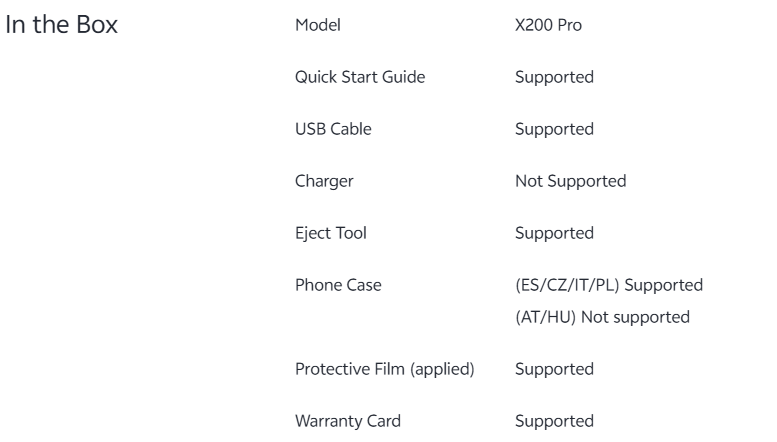This screenshot has width=777, height=442.
Task: Click the (AT/HU) Not supported text
Action: coord(603,317)
